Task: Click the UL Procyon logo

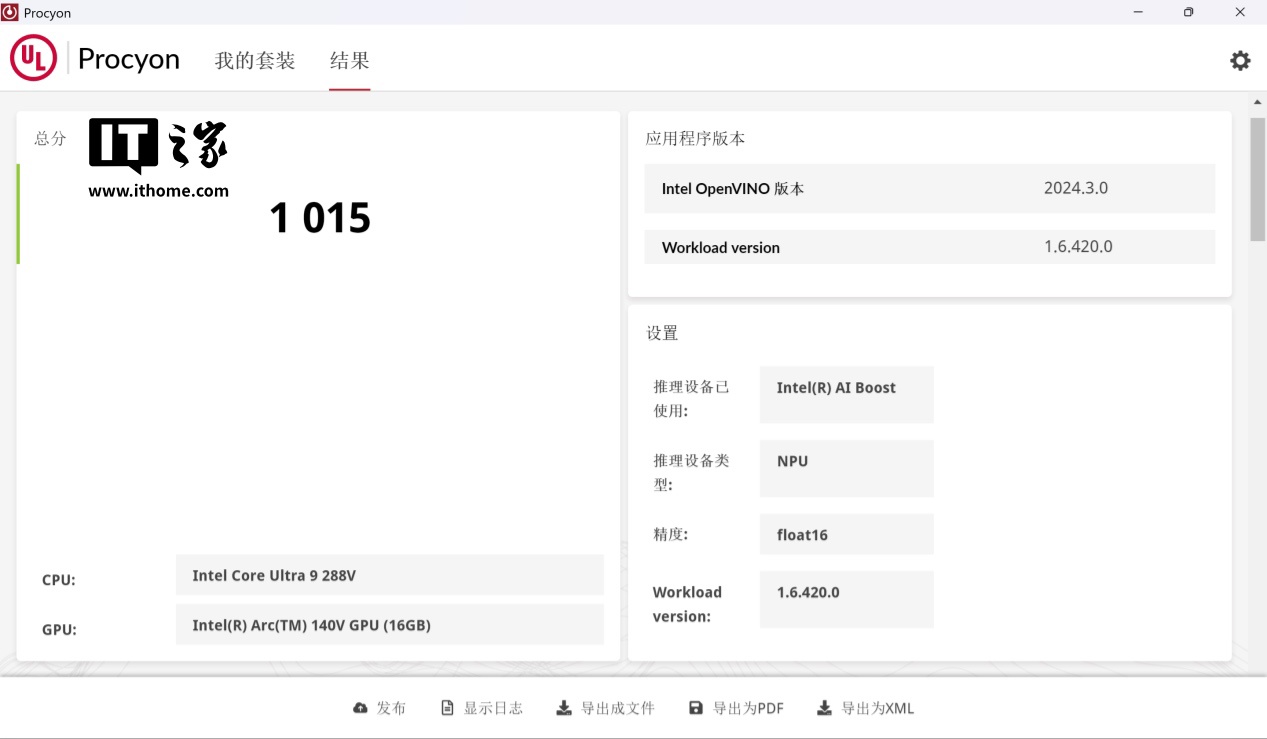Action: click(34, 59)
